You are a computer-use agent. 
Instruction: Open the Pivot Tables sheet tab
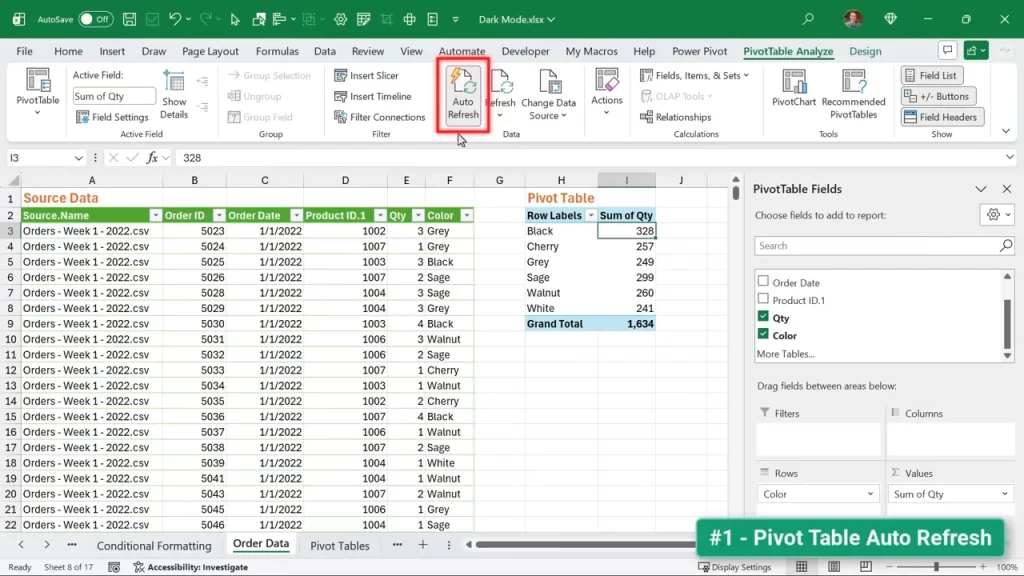pos(340,545)
